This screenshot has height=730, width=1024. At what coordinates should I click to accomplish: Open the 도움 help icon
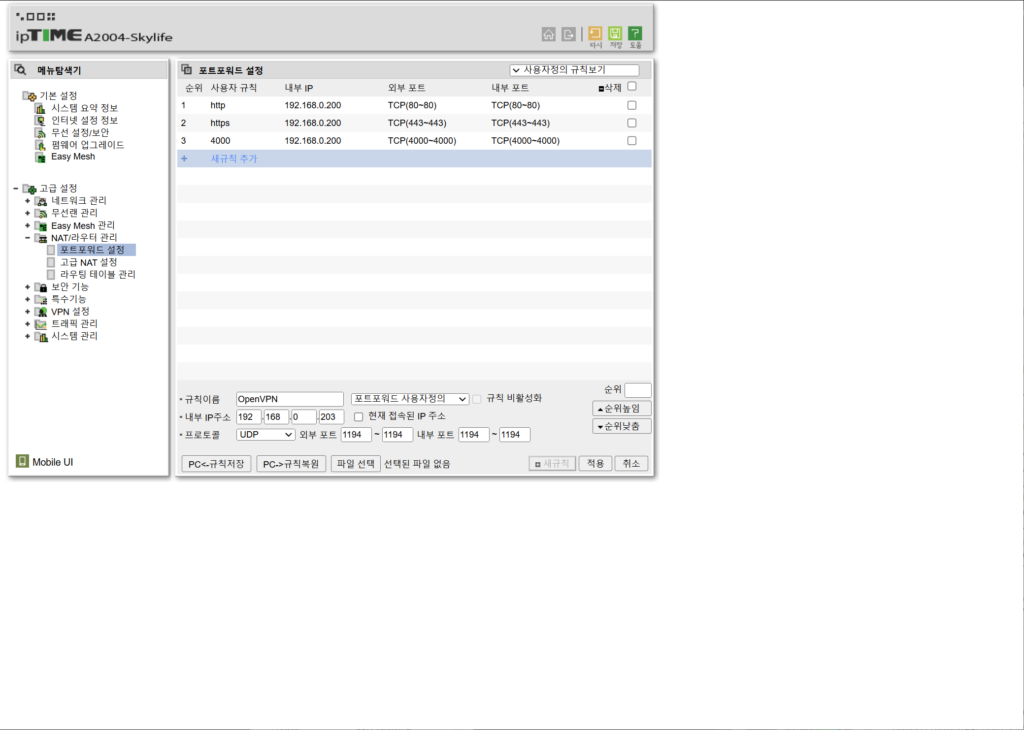pos(635,33)
